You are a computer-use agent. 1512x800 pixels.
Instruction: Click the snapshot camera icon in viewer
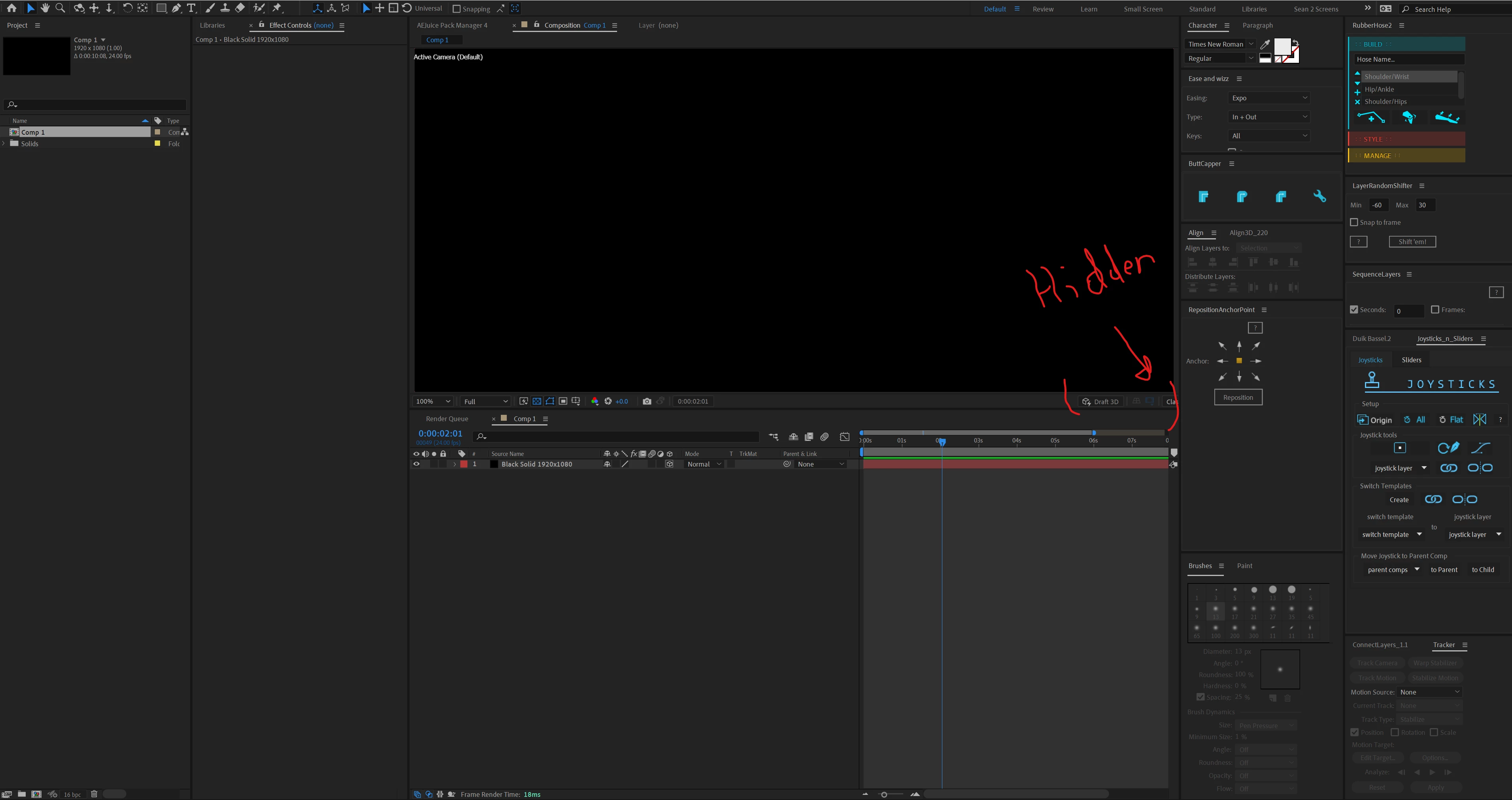click(647, 401)
